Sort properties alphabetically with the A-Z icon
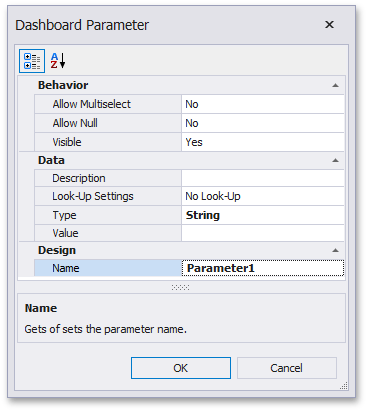Screen dimensions: 369x413 click(58, 61)
